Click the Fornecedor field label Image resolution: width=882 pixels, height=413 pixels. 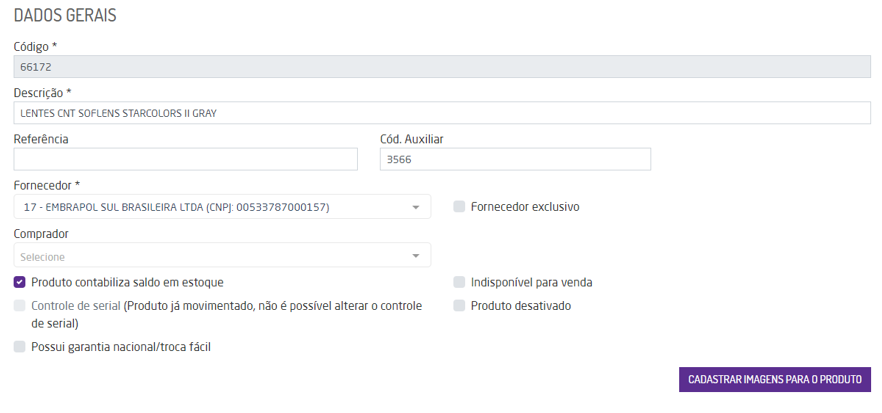[47, 185]
